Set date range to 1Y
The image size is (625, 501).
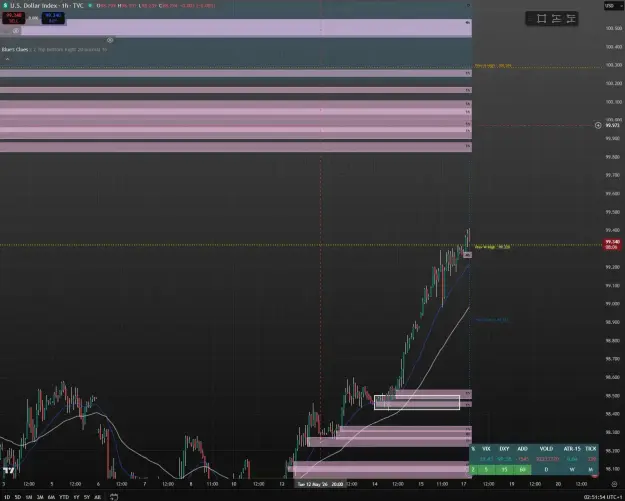click(76, 497)
